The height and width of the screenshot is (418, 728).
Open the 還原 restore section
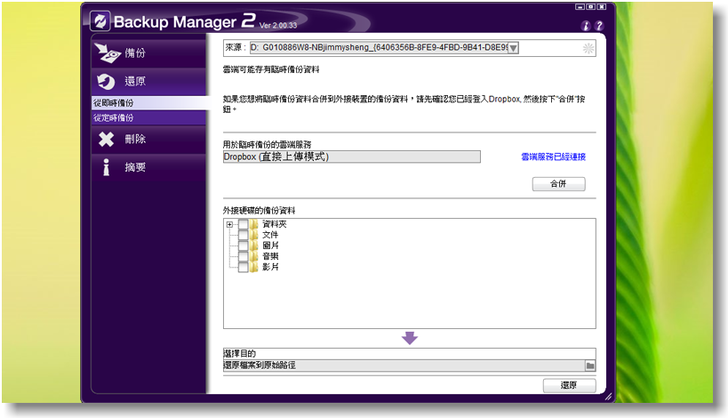pos(149,82)
